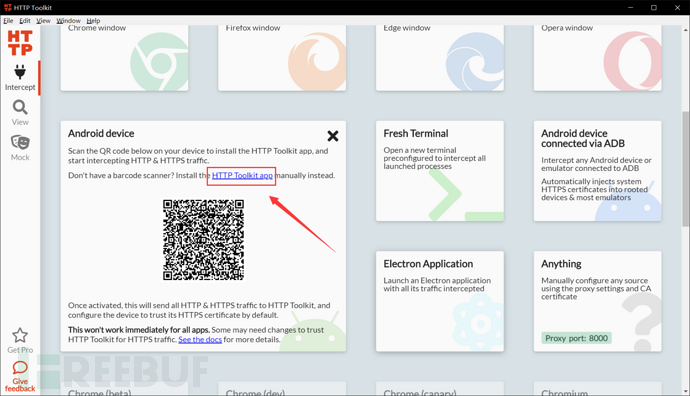Open the Mock page masks icon
Viewport: 690px width, 396px height.
(20, 143)
